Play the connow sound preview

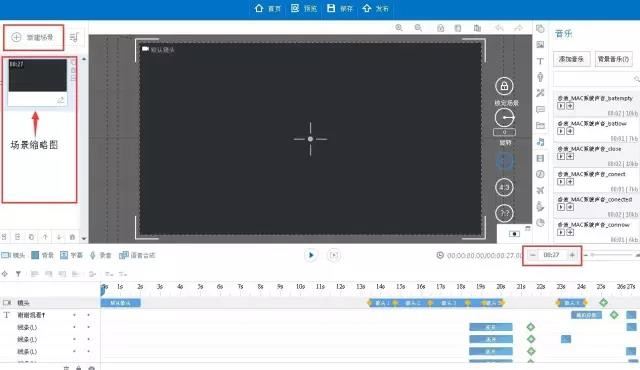561,233
